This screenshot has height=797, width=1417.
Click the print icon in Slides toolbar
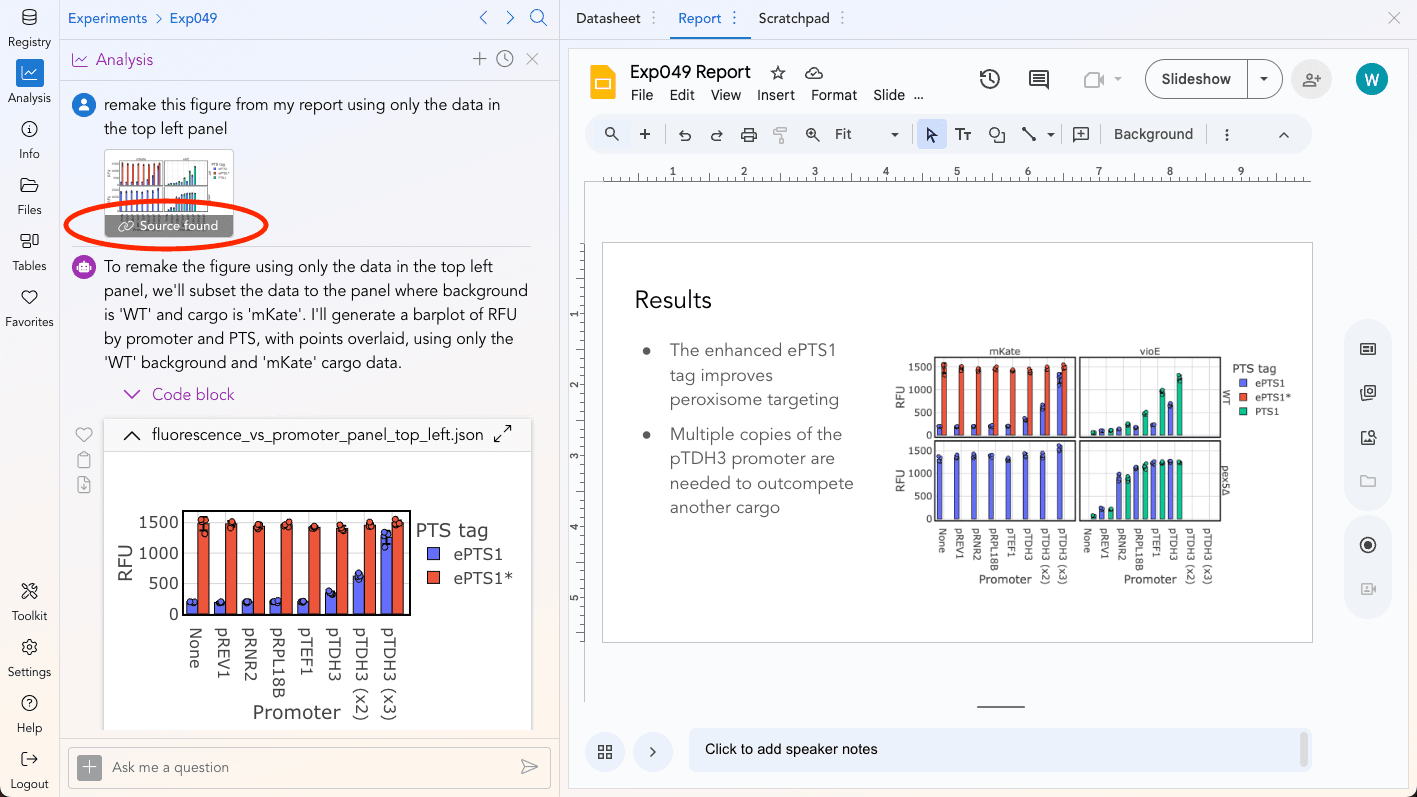[x=748, y=135]
